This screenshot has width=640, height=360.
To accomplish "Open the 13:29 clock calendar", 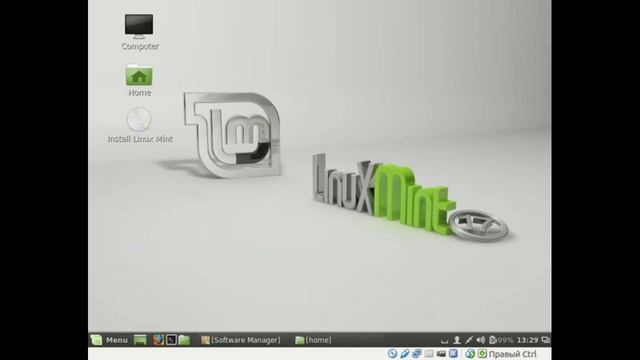I will [x=527, y=340].
